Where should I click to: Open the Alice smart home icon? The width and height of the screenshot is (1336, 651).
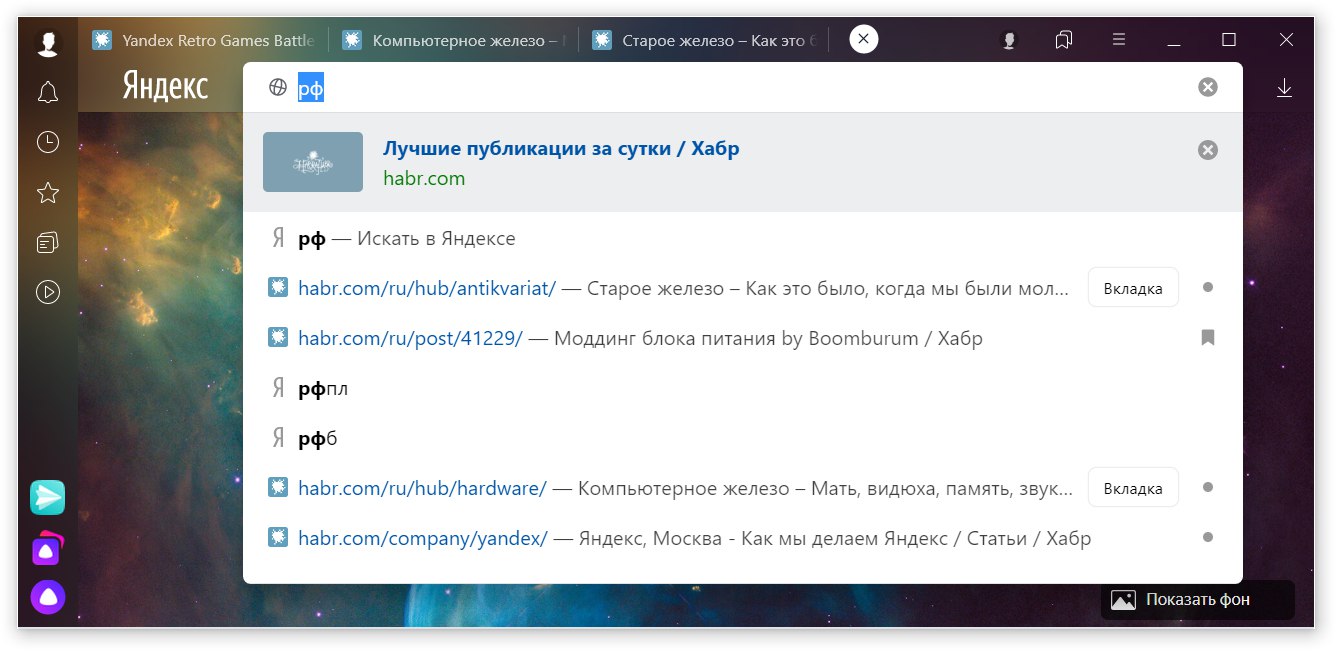point(47,548)
